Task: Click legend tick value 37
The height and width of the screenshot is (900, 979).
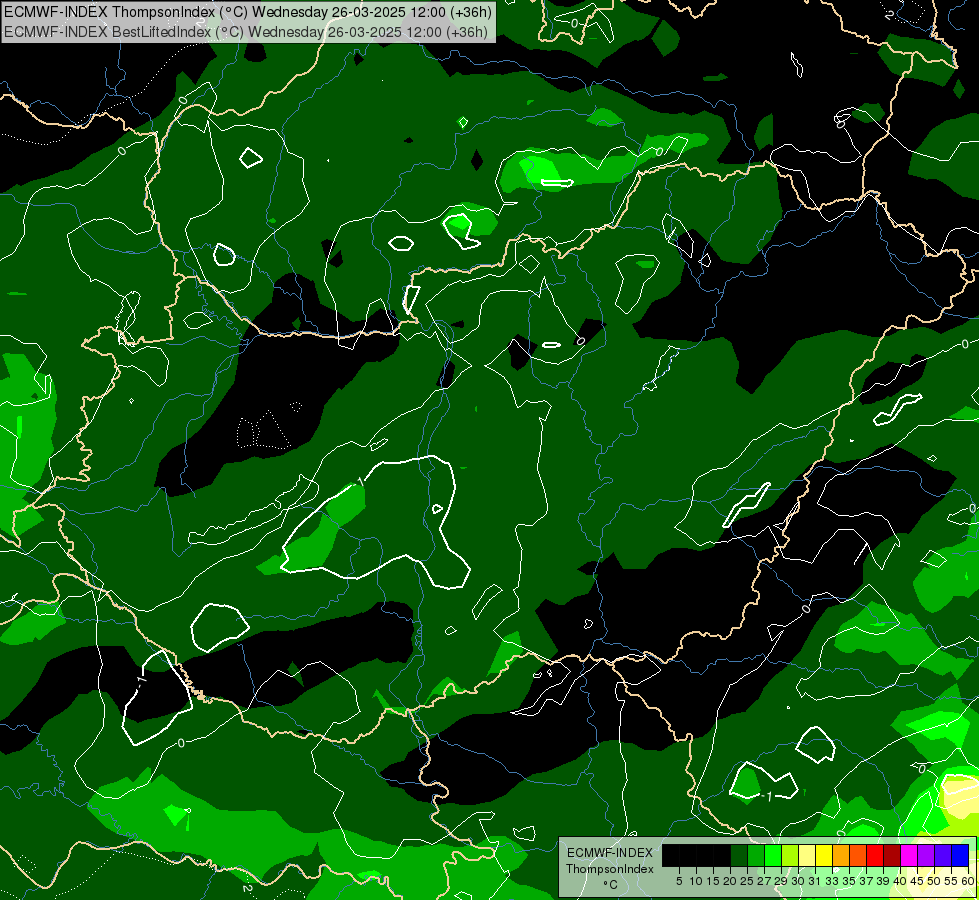Action: 867,881
